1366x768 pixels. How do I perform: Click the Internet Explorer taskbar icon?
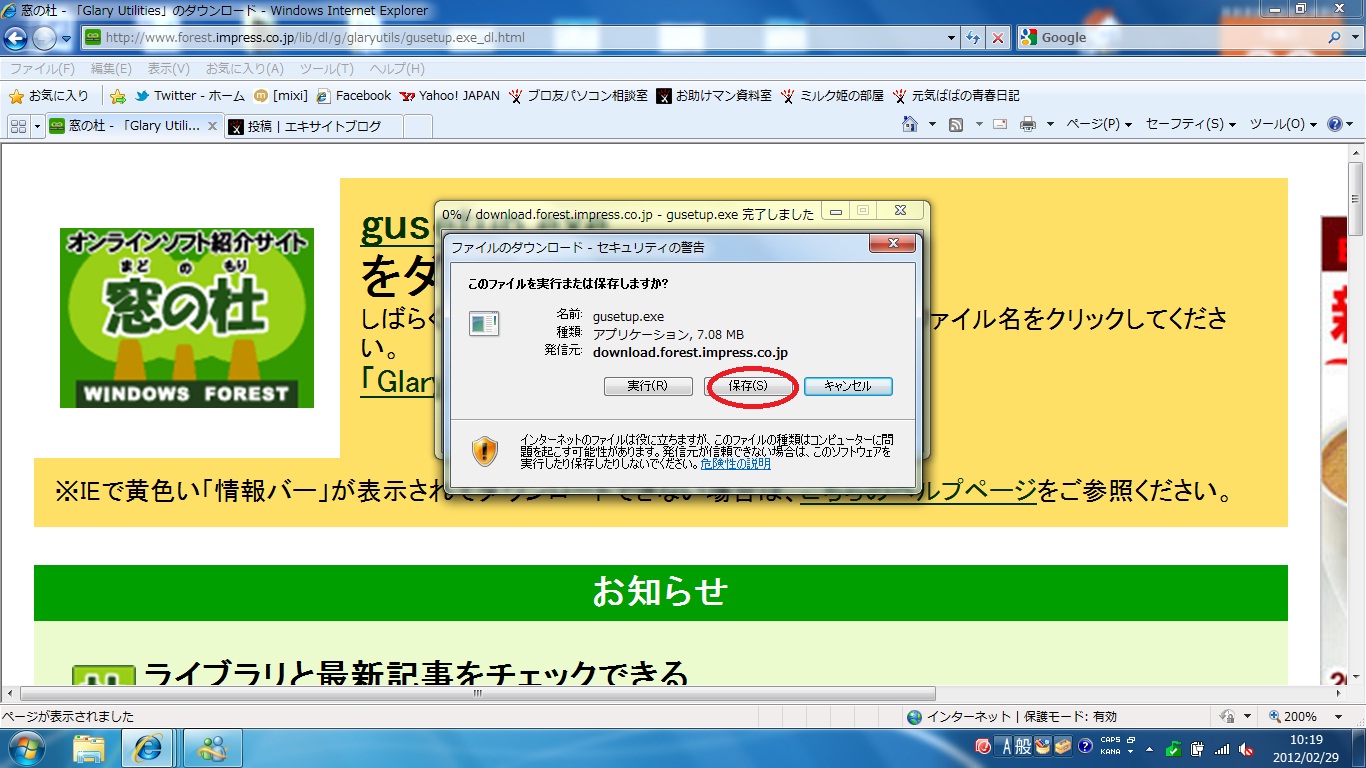[150, 748]
